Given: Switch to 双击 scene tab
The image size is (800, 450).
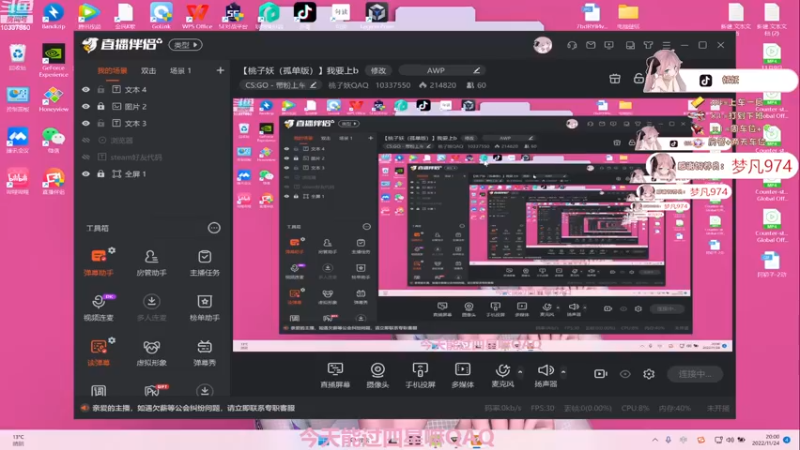Looking at the screenshot, I should 148,70.
